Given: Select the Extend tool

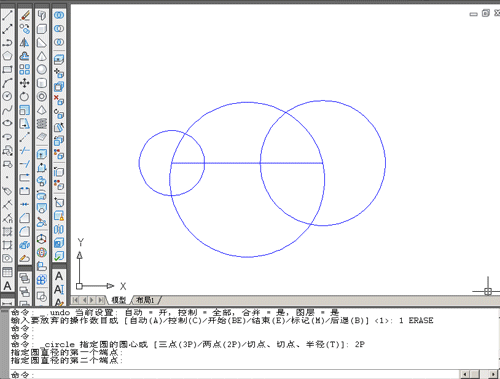Looking at the screenshot, I should click(24, 164).
